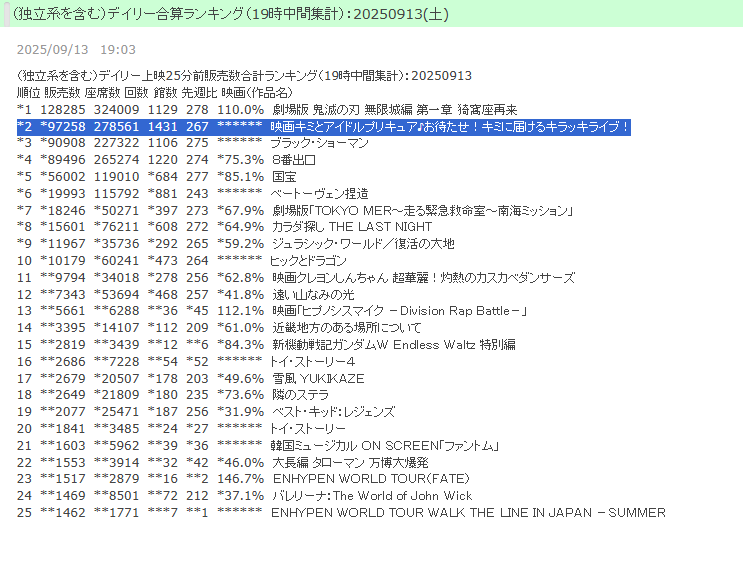Click the title ベスト・キッド：レジェンズ
This screenshot has width=743, height=581.
click(333, 412)
